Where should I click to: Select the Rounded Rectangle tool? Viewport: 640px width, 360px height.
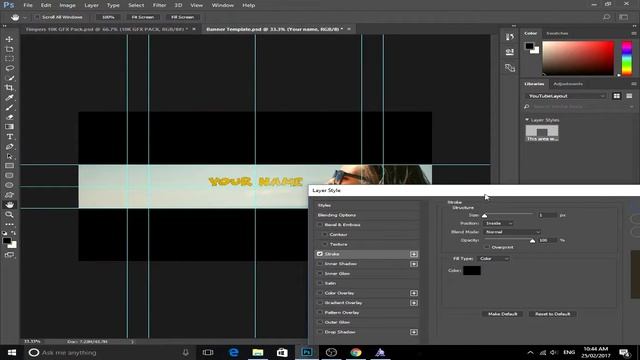9,176
